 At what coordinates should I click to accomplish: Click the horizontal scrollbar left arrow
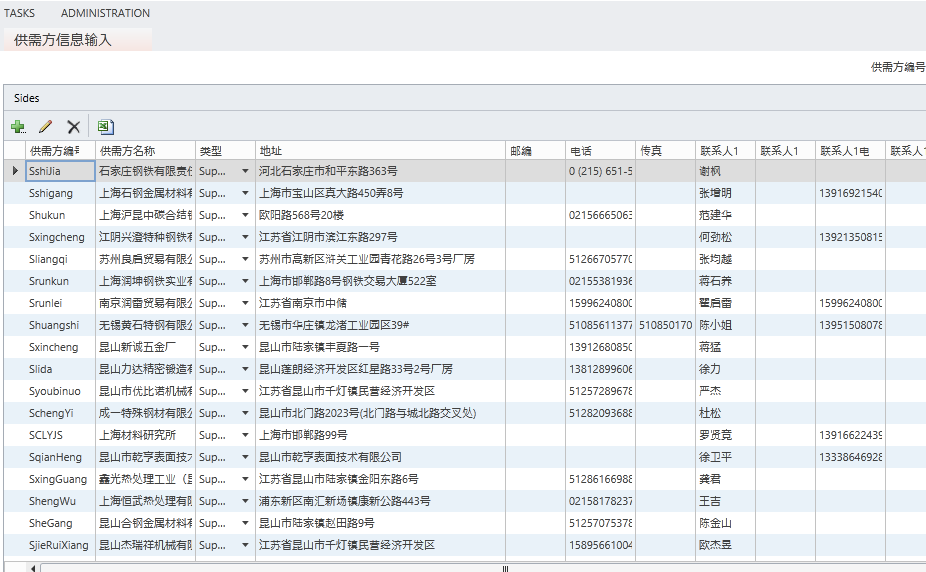tap(34, 568)
